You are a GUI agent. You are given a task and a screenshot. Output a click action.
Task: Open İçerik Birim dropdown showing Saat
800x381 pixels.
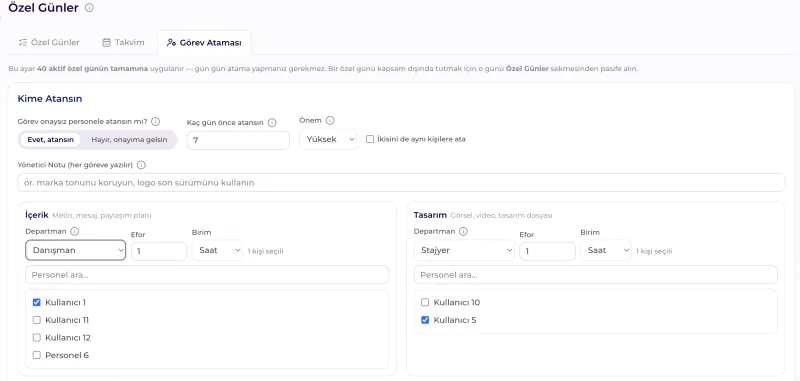click(217, 250)
